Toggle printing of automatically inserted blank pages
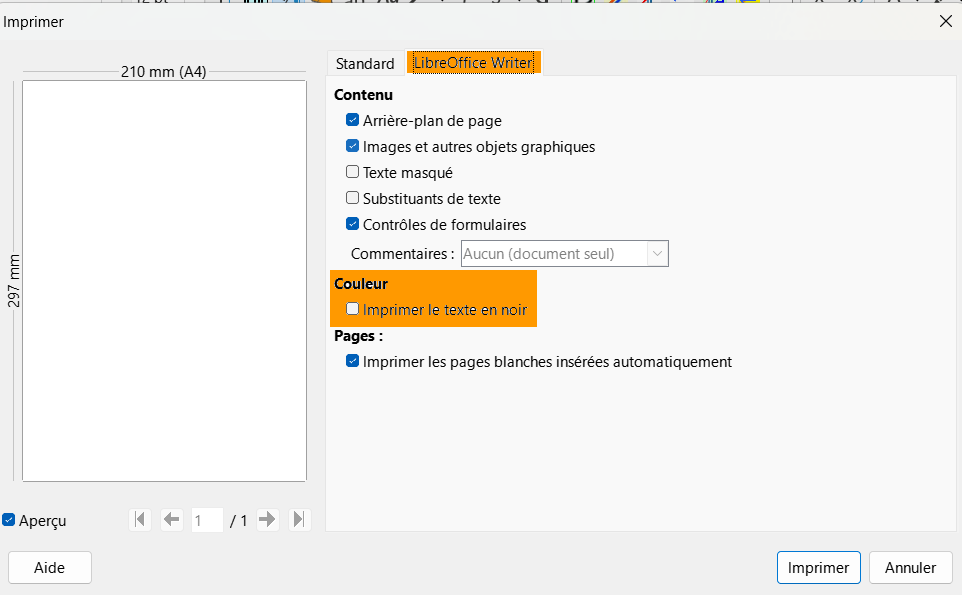The image size is (962, 595). (352, 361)
